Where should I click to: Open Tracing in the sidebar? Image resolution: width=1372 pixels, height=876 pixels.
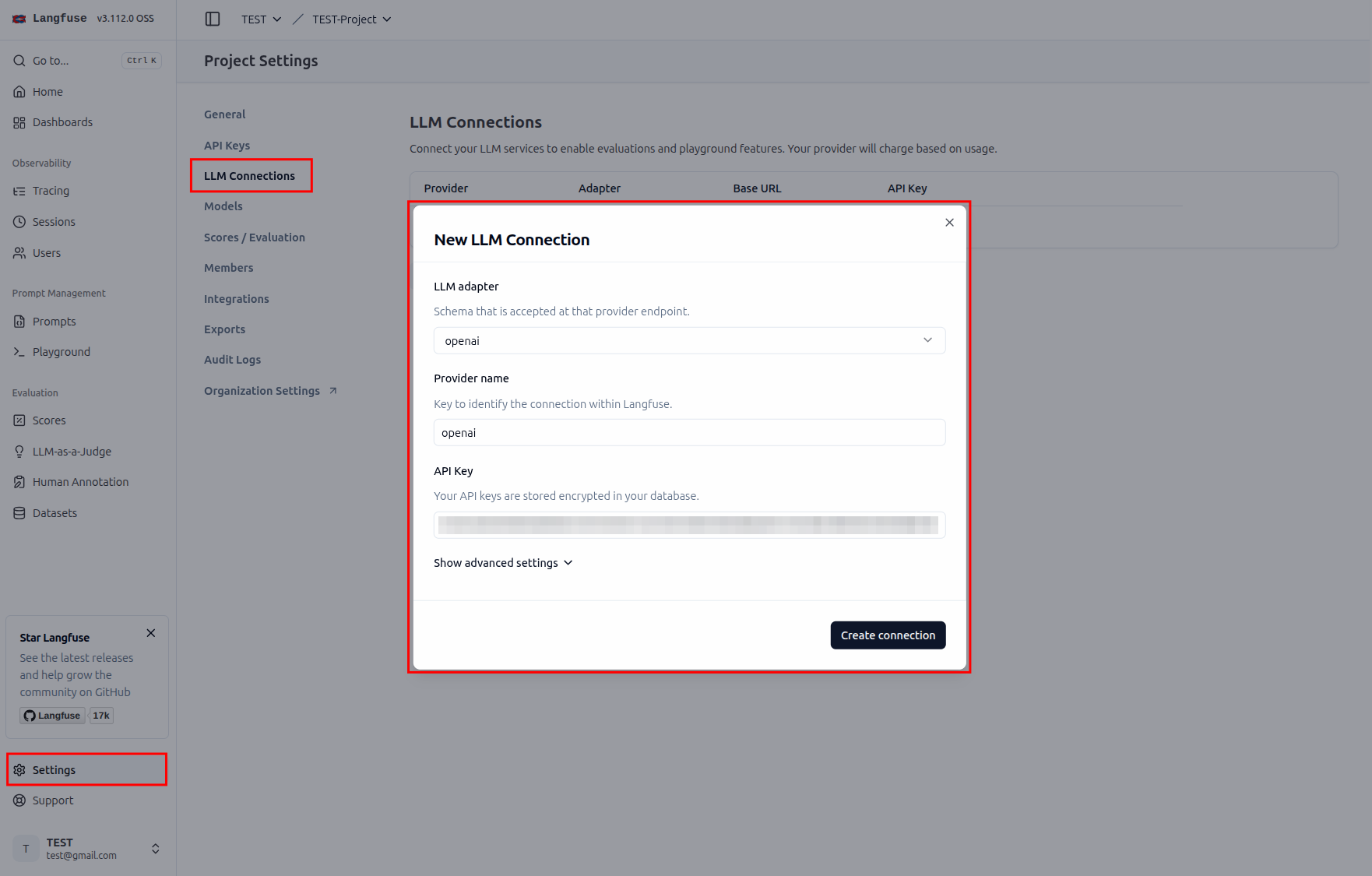(51, 191)
